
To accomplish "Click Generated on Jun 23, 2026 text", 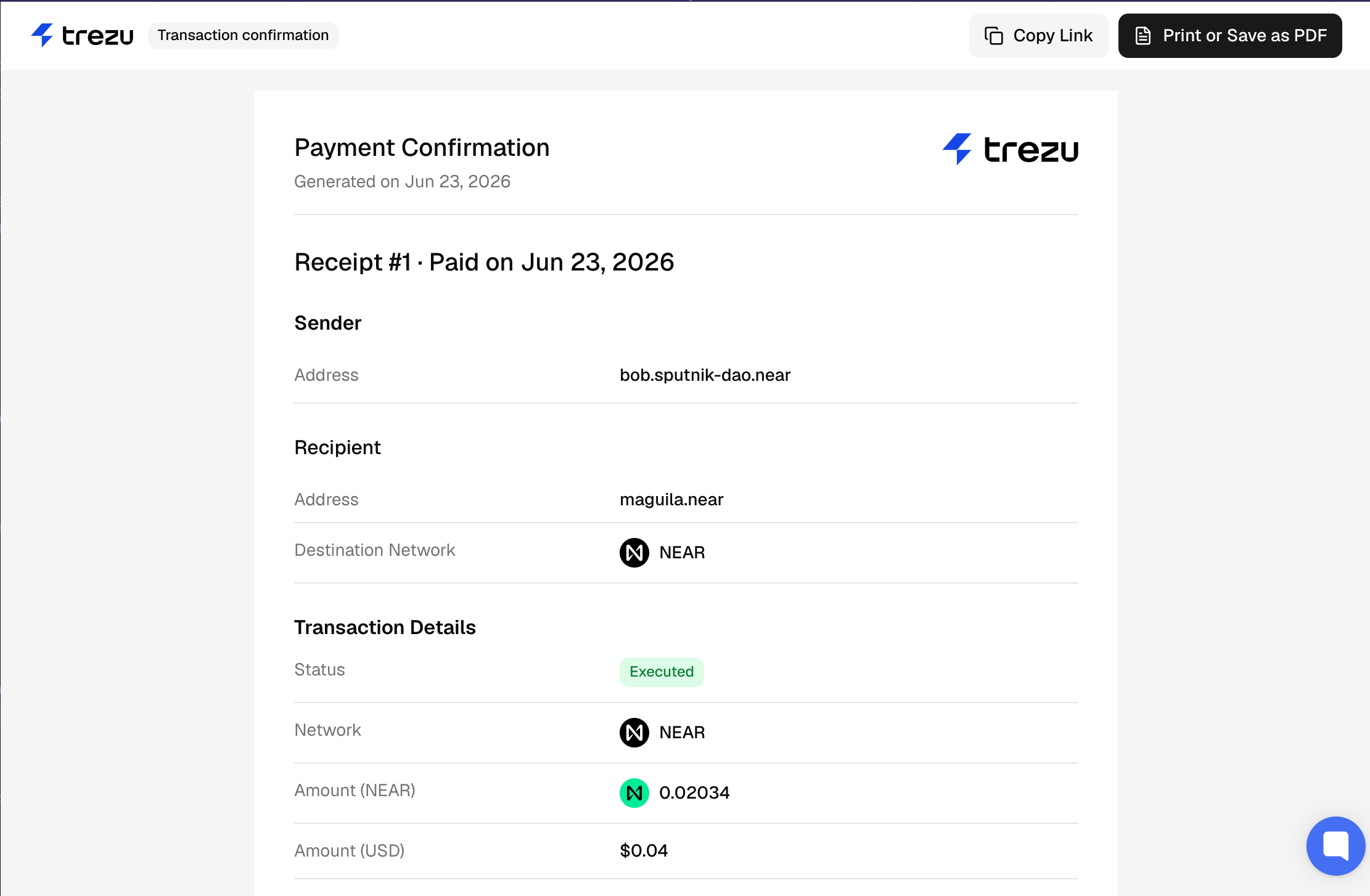I will click(x=402, y=182).
